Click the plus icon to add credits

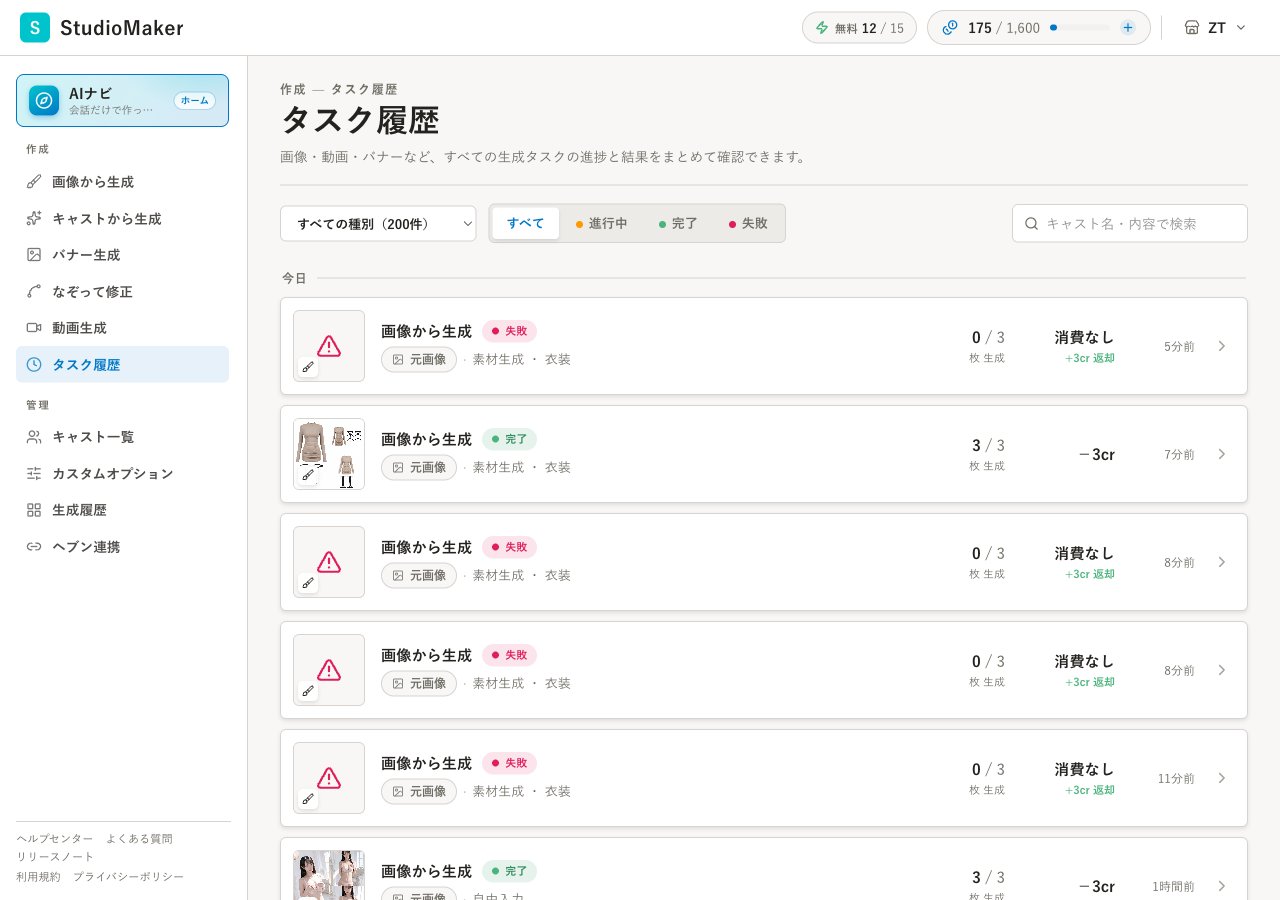tap(1128, 28)
